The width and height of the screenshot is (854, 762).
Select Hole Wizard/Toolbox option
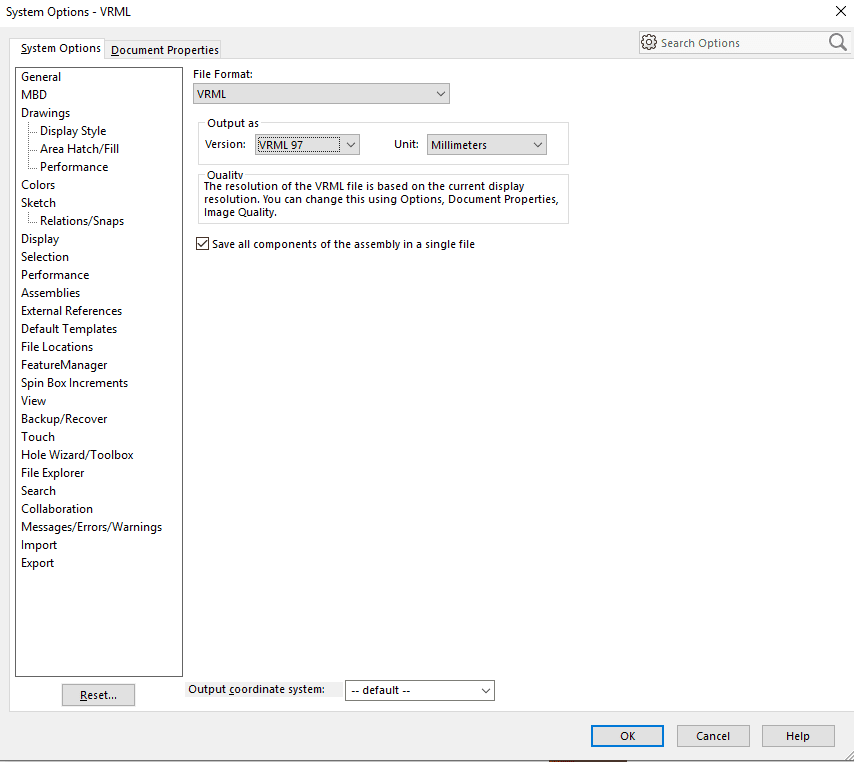click(x=77, y=454)
